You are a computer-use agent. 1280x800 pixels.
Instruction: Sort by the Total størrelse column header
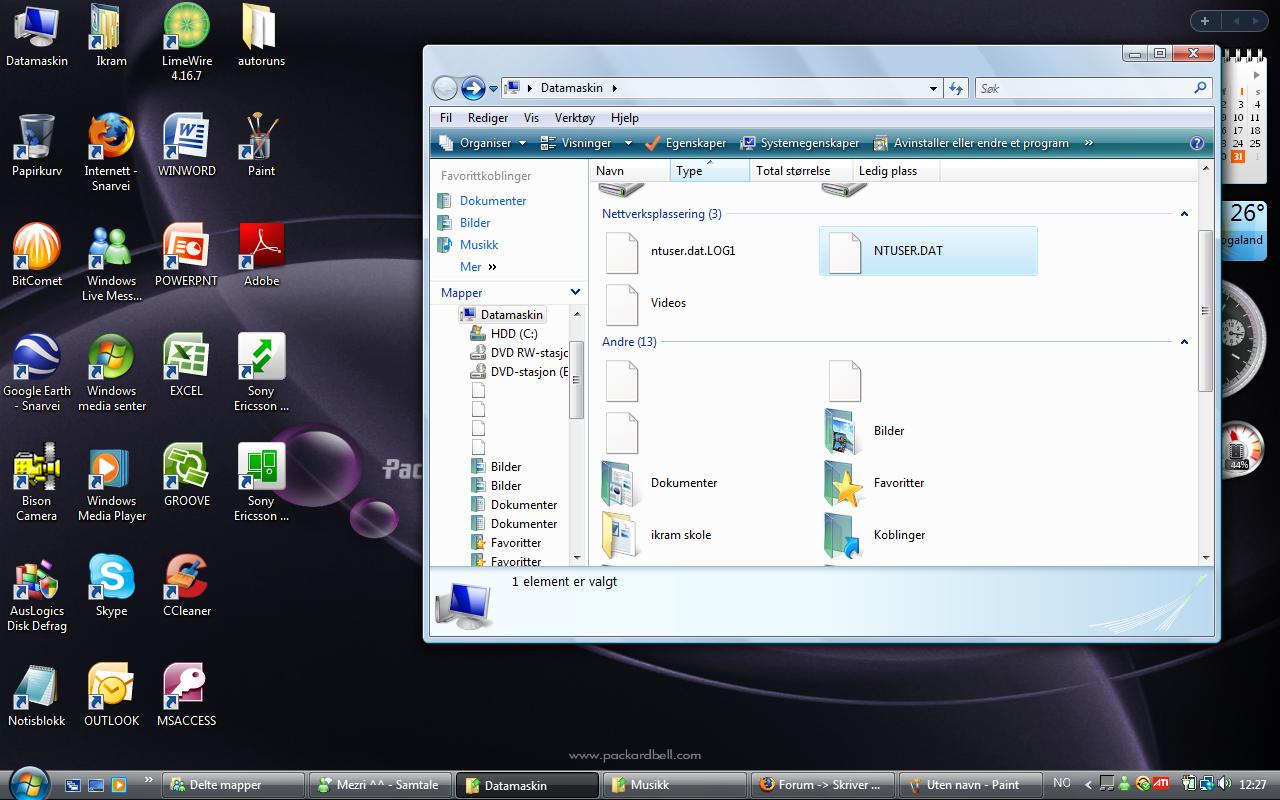click(x=800, y=171)
